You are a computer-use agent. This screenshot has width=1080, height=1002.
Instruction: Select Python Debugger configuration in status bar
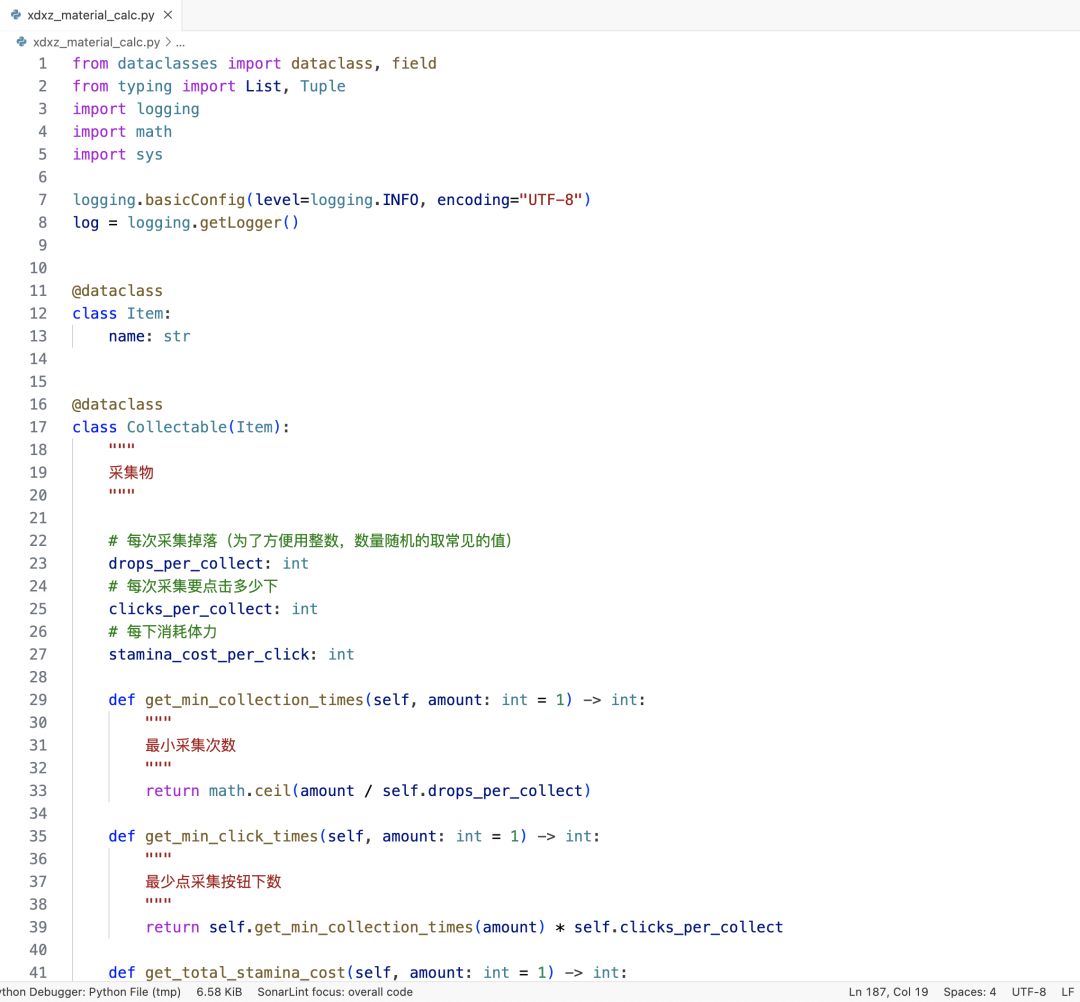click(90, 992)
